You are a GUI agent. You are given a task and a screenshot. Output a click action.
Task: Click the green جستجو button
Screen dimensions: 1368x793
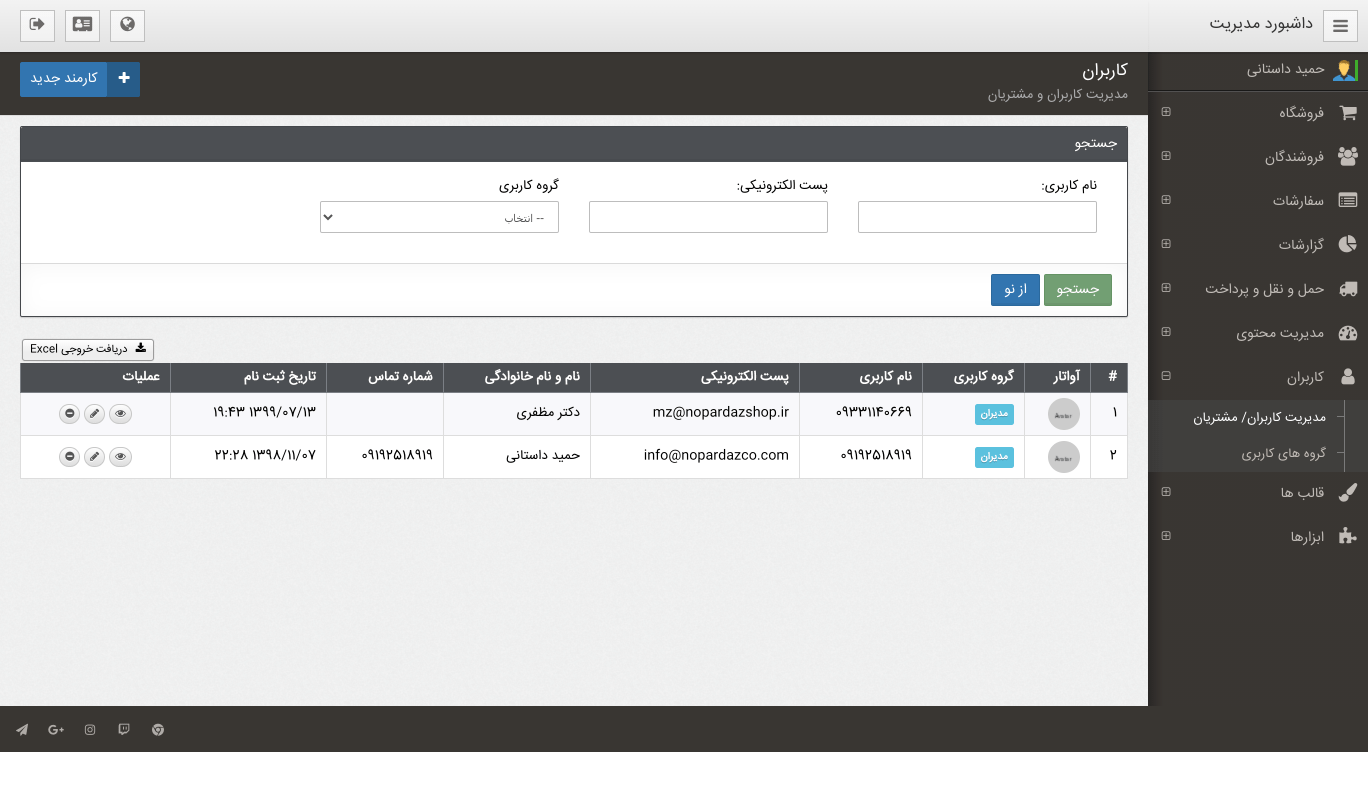point(1077,289)
